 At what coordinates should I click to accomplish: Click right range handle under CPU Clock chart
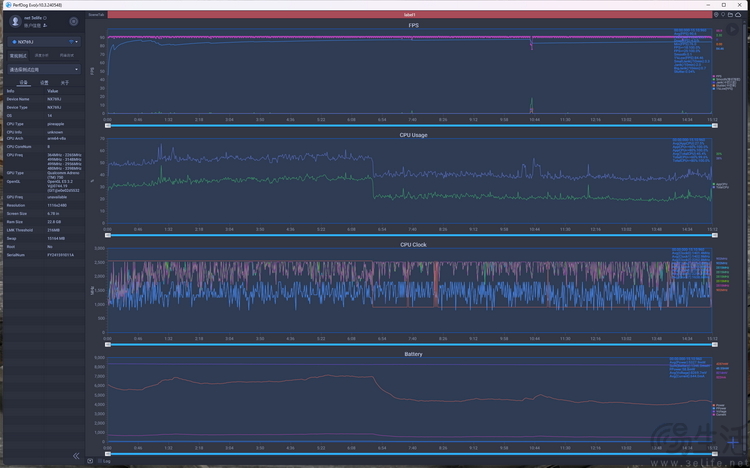pyautogui.click(x=715, y=345)
